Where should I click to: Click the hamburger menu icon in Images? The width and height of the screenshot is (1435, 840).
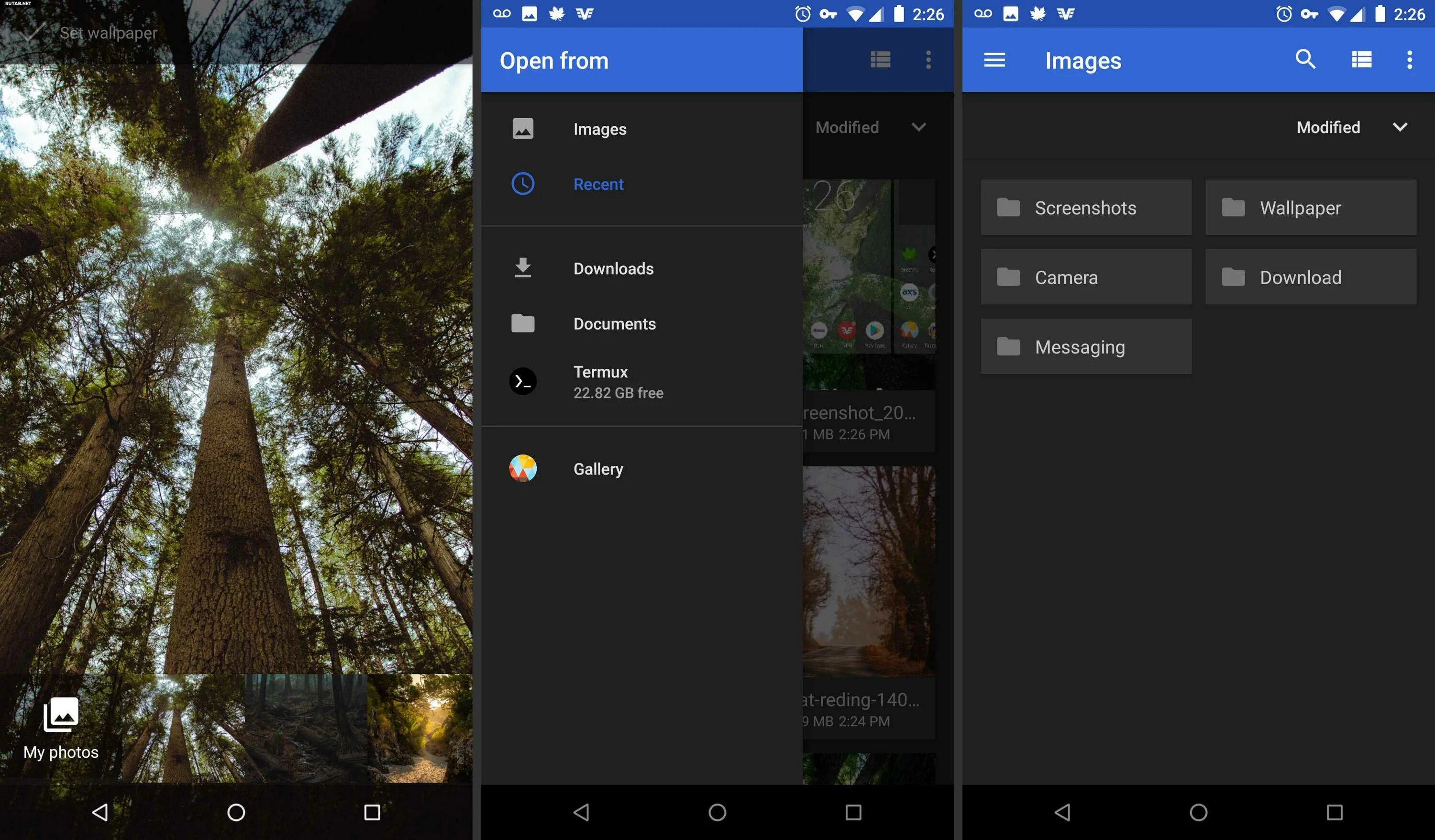pos(995,60)
